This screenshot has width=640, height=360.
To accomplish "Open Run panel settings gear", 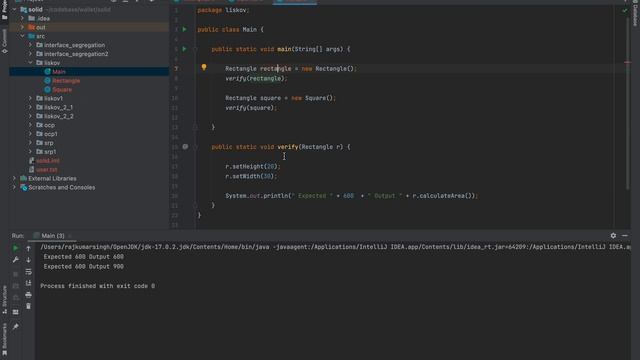I will pyautogui.click(x=613, y=236).
